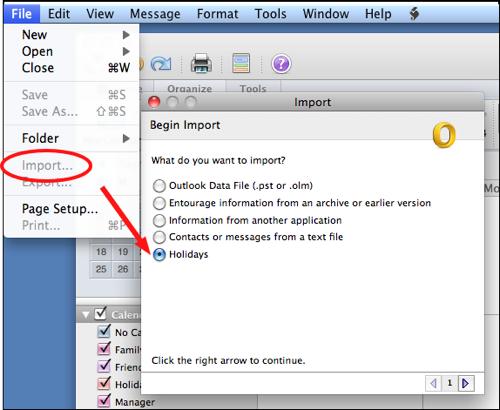
Task: Choose Print... from File menu
Action: pos(72,225)
